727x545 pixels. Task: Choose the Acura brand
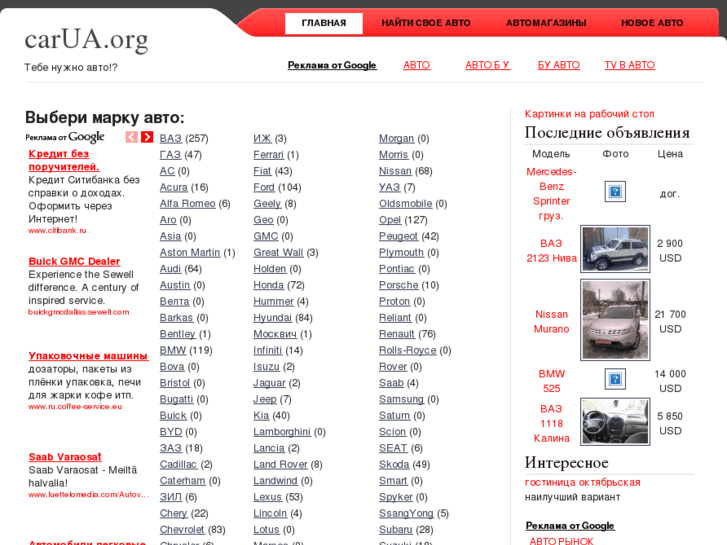click(173, 187)
